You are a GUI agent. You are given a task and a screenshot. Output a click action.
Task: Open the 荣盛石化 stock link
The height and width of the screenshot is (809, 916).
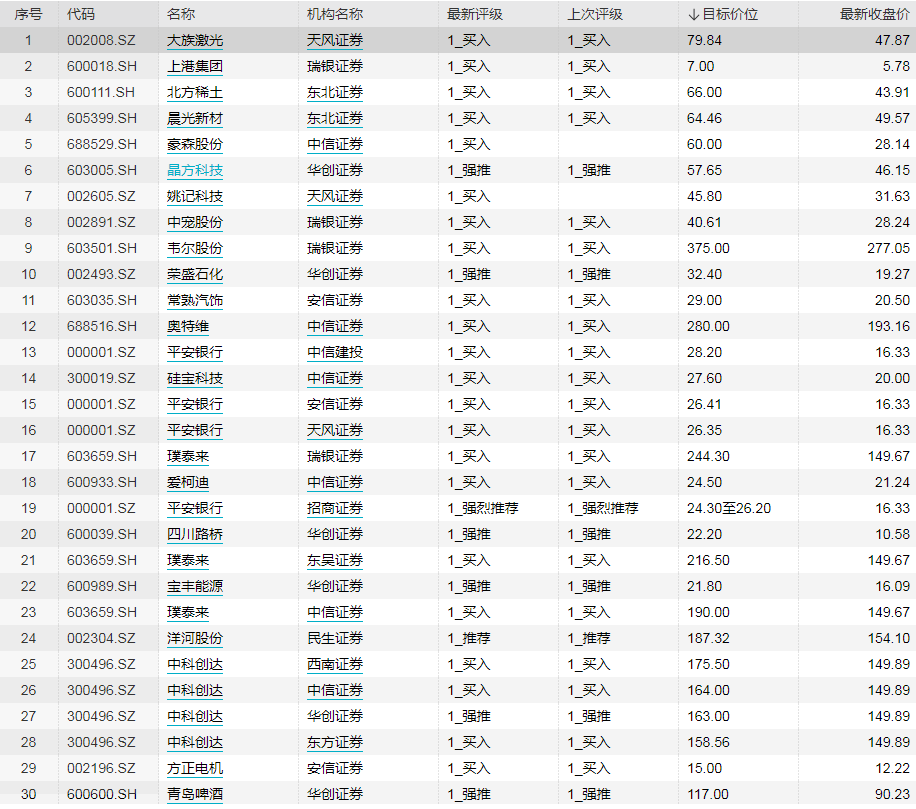pos(195,275)
